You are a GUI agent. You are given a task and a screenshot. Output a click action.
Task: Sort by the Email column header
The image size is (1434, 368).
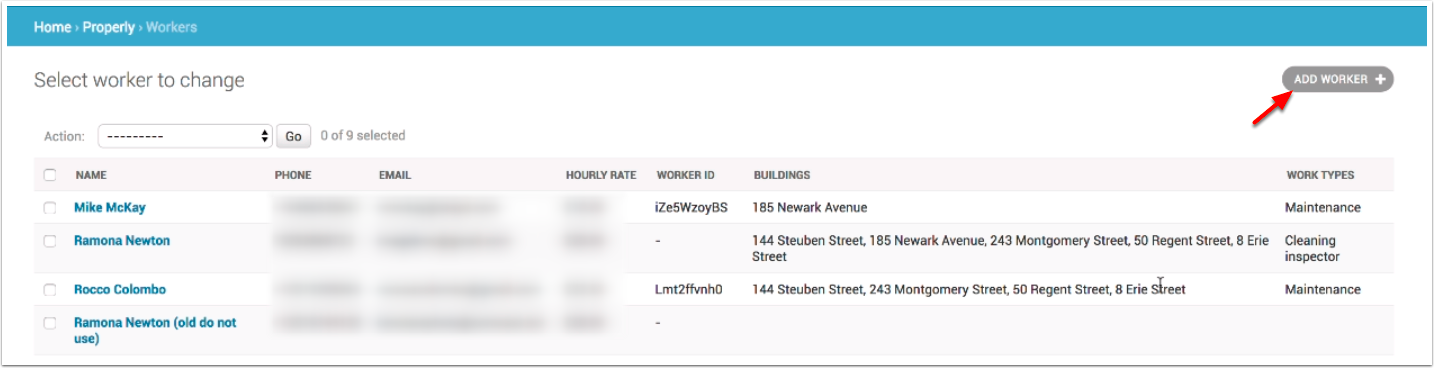(395, 175)
